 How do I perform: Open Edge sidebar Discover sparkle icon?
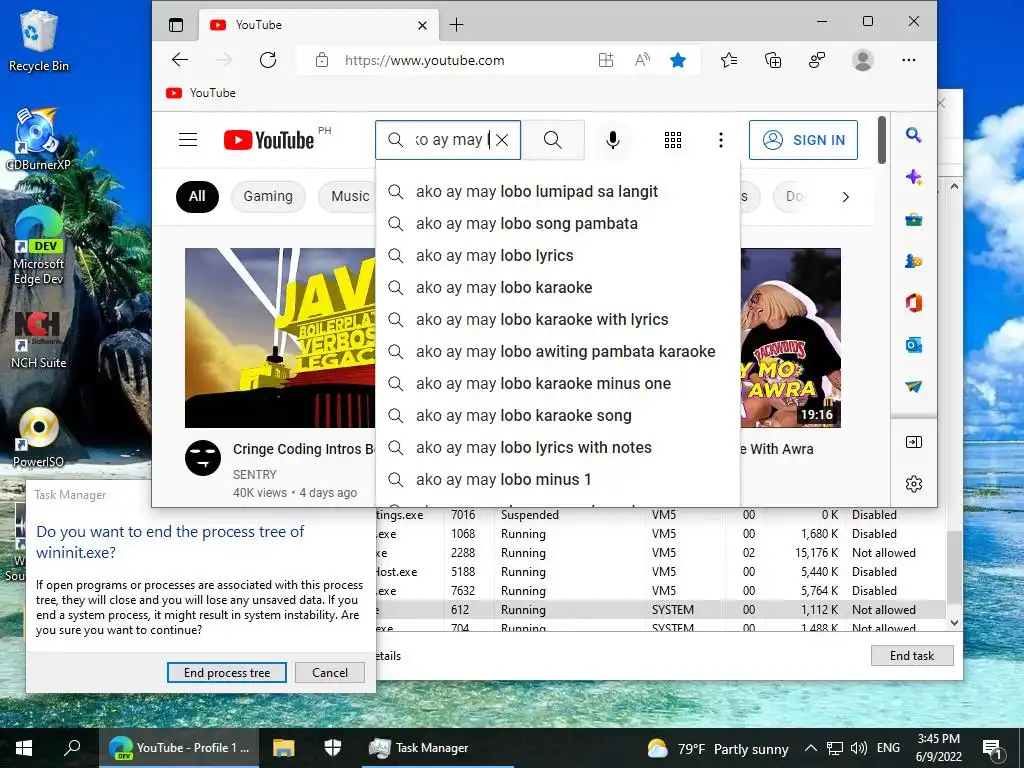click(x=914, y=177)
